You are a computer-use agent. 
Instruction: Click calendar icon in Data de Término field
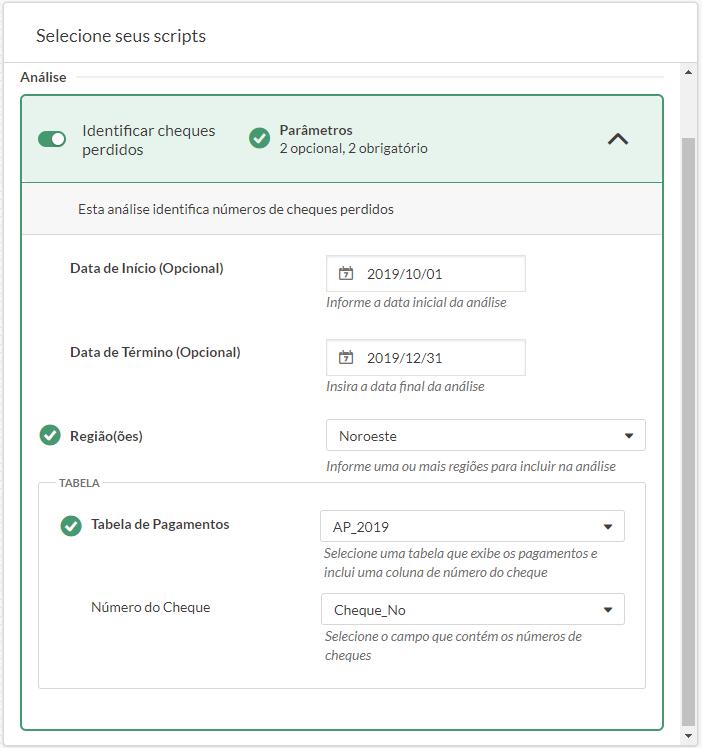pyautogui.click(x=346, y=357)
